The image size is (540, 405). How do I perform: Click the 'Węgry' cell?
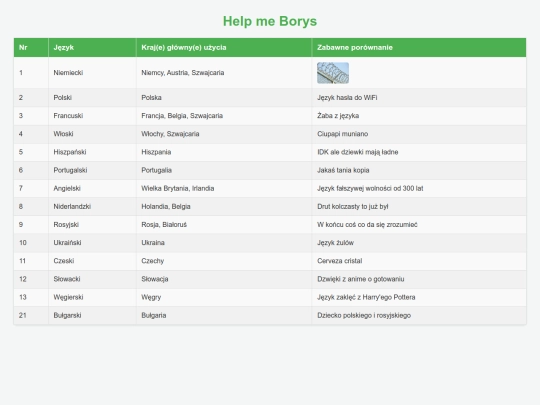click(x=224, y=297)
